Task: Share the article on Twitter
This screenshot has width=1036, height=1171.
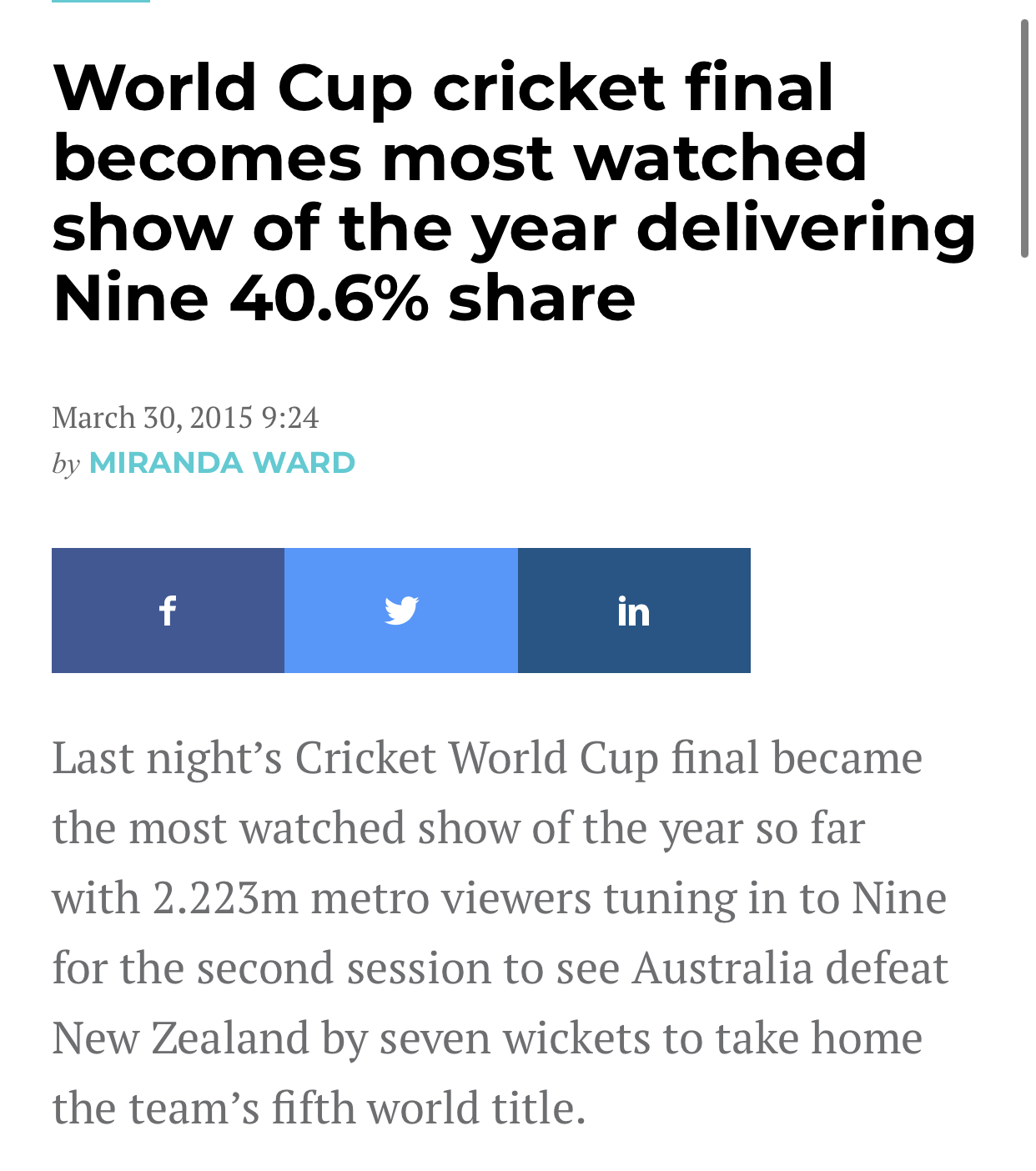Action: [401, 611]
